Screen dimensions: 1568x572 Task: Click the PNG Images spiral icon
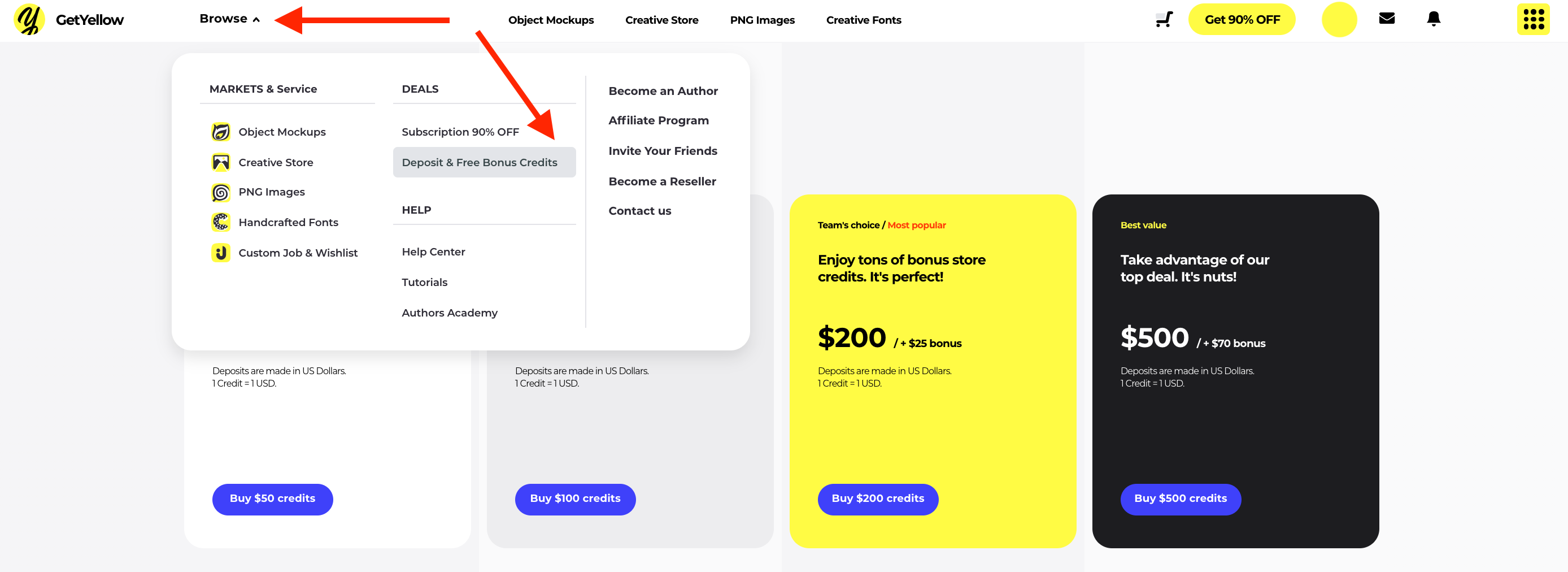220,193
